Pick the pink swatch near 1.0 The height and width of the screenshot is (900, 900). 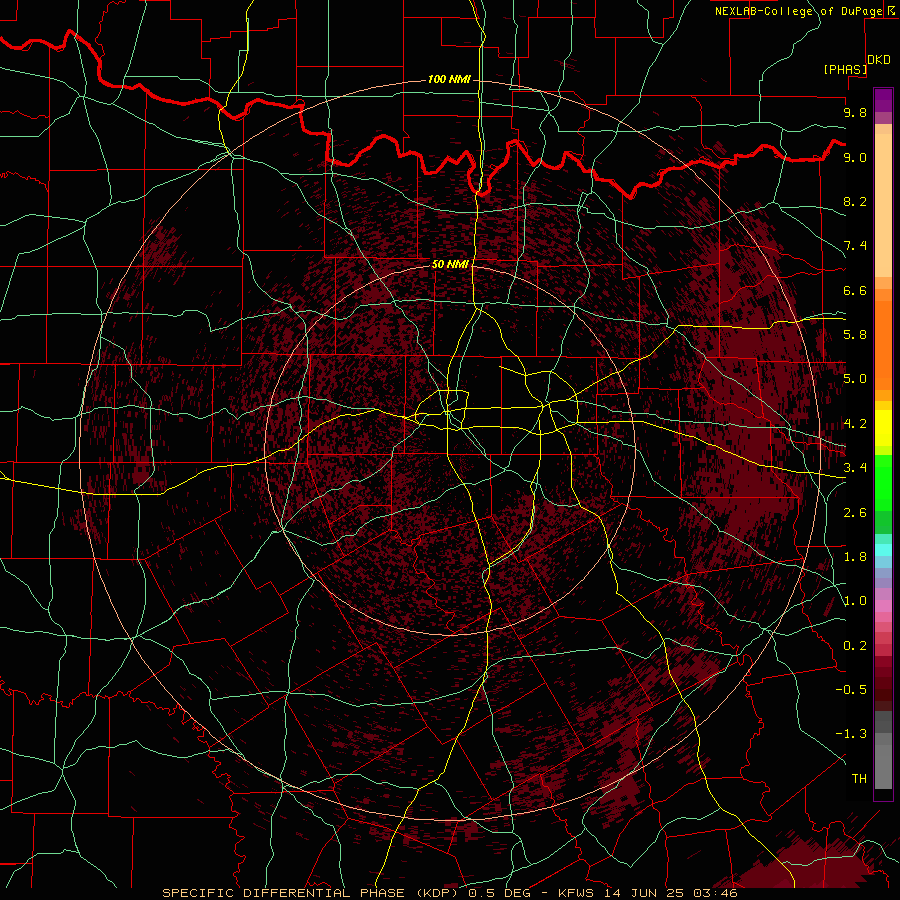click(x=883, y=606)
